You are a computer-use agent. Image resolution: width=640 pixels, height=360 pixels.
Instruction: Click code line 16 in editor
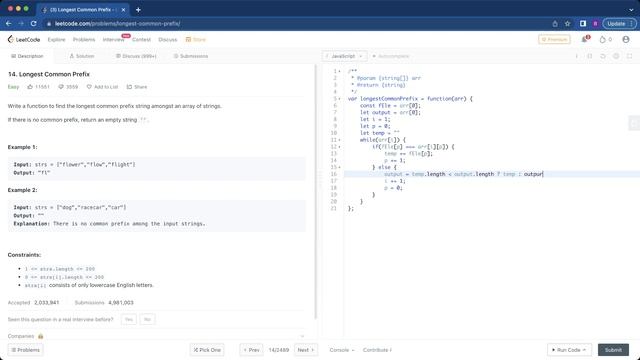pos(492,174)
